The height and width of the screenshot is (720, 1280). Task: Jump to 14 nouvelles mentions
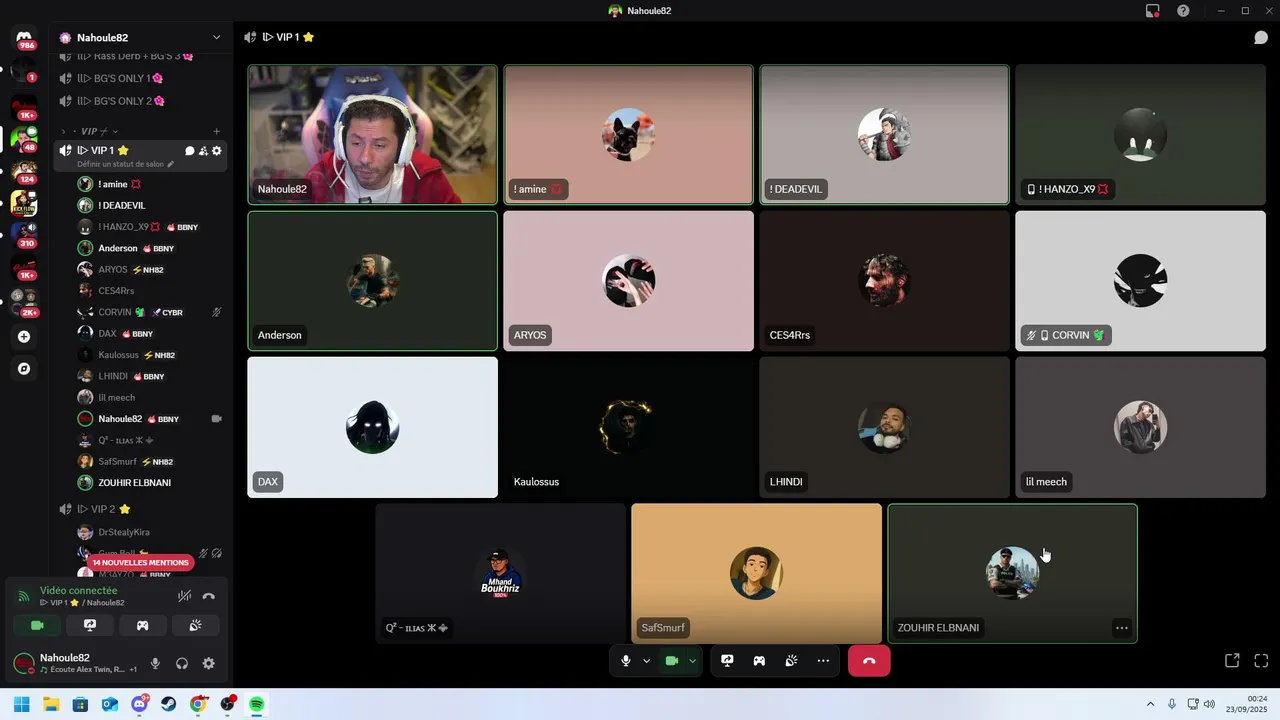(x=140, y=563)
